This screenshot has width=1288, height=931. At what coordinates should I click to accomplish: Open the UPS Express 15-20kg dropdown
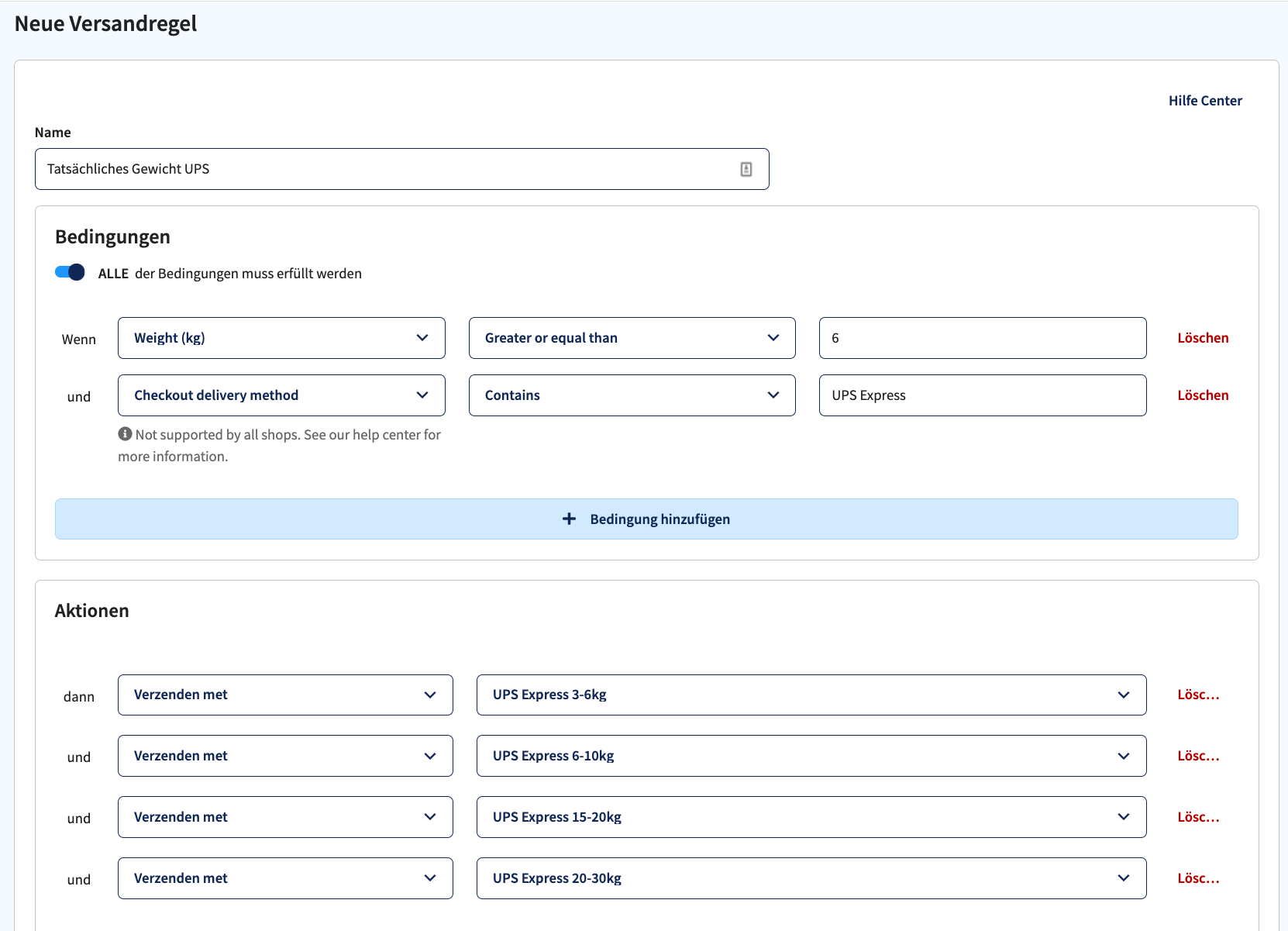(x=811, y=817)
